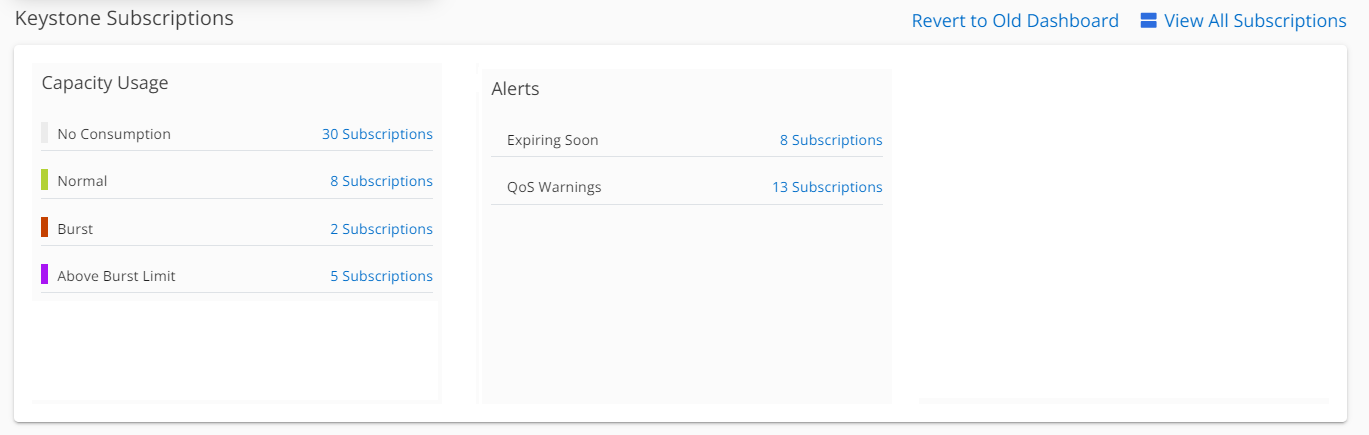Image resolution: width=1369 pixels, height=435 pixels.
Task: Select the Above Burst Limit row label
Action: pyautogui.click(x=116, y=276)
